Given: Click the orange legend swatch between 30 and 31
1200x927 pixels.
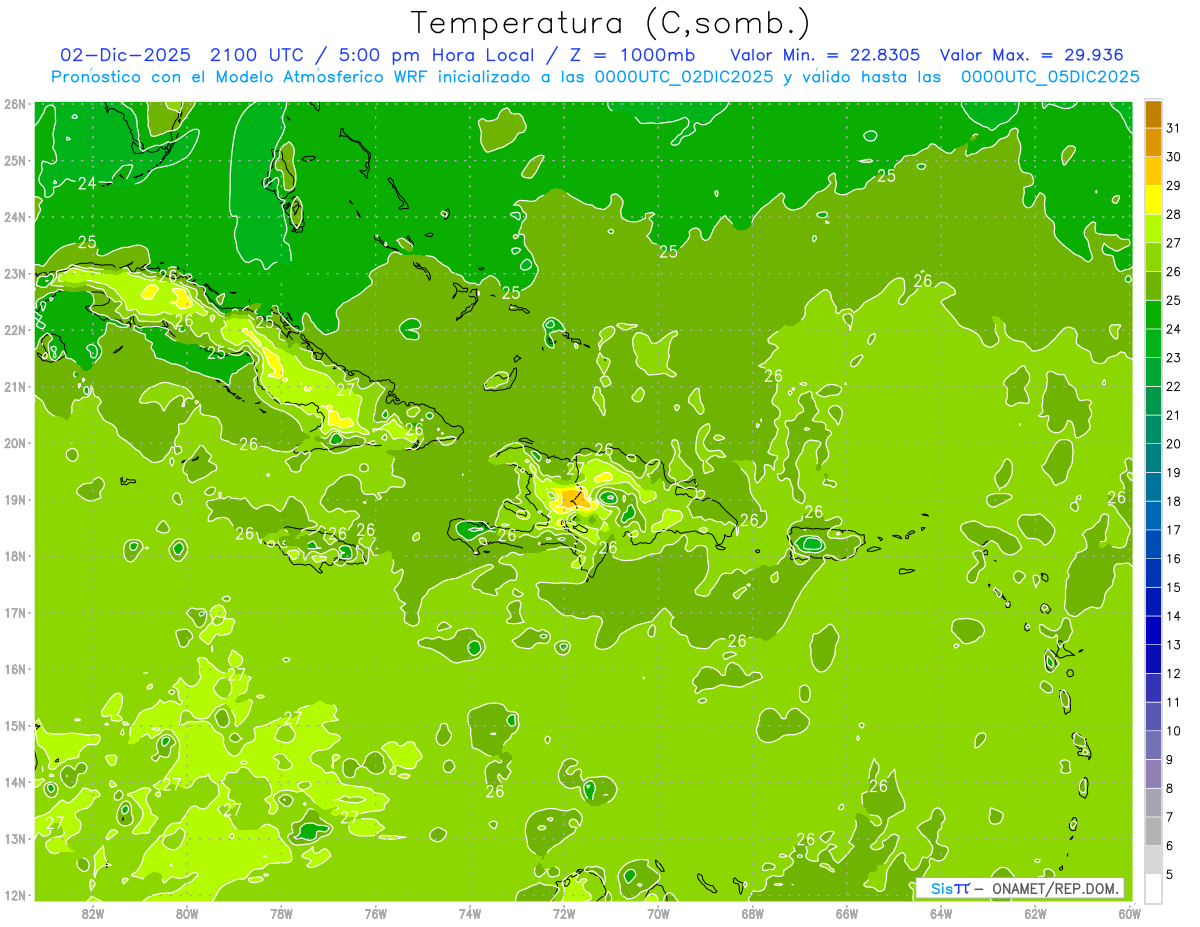Looking at the screenshot, I should [x=1154, y=142].
